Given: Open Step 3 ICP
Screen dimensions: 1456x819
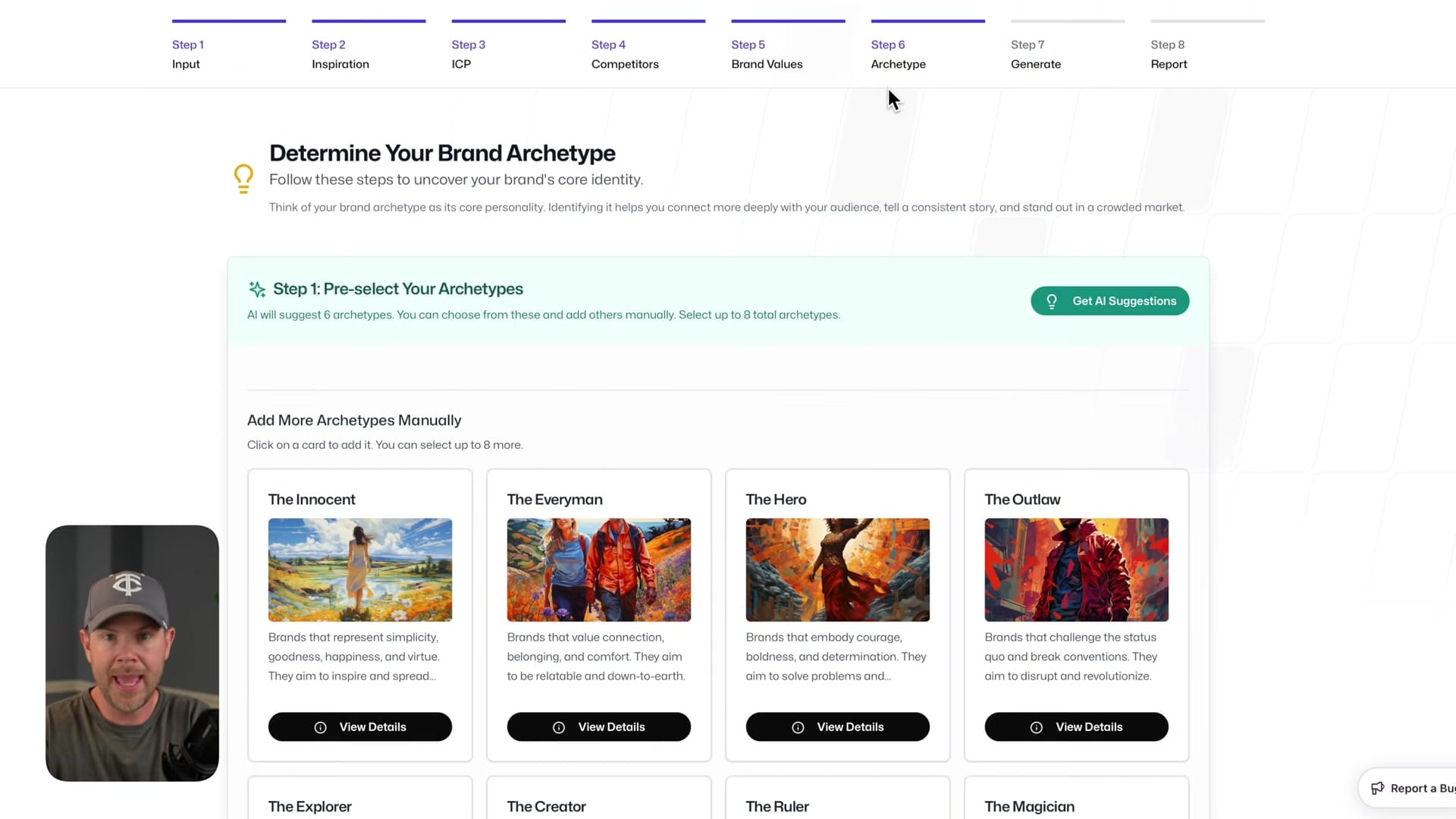Looking at the screenshot, I should pyautogui.click(x=508, y=47).
